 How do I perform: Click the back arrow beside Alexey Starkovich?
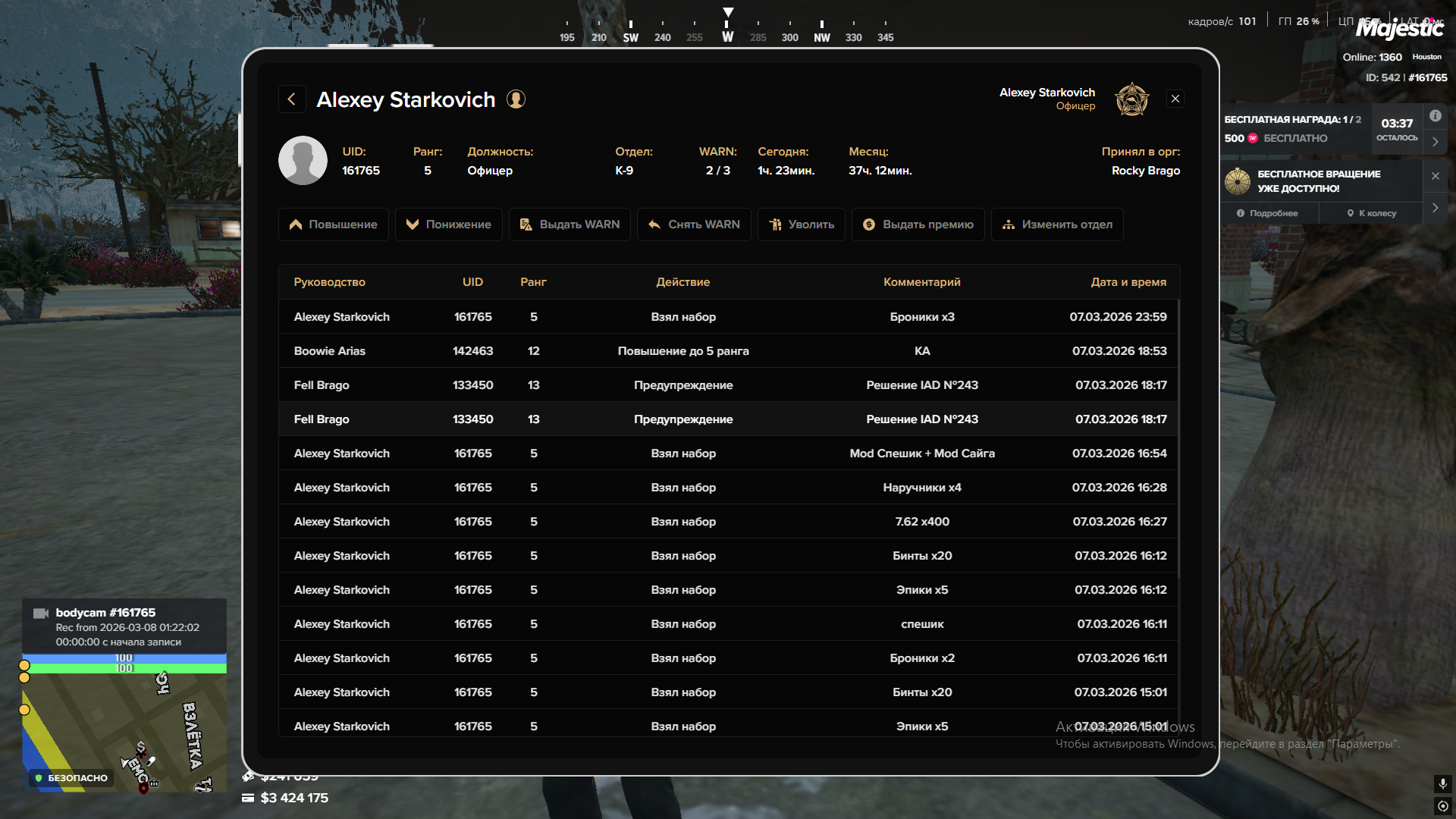(292, 99)
